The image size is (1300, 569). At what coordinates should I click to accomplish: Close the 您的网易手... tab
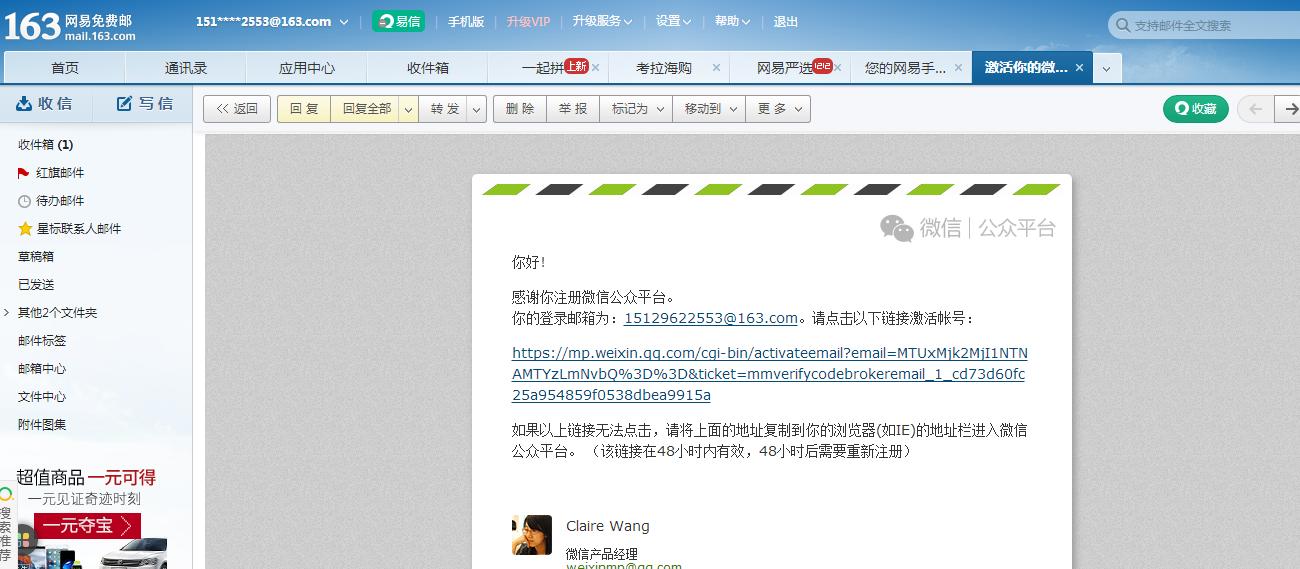pos(958,68)
